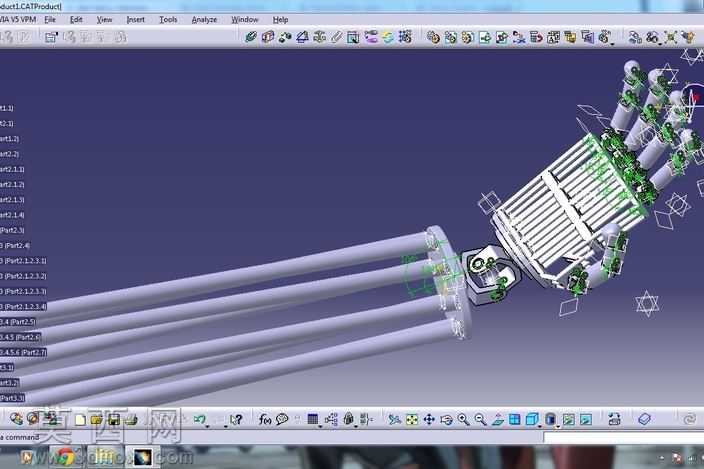
Task: Expand the Multi Instantiation dropdown arrow
Action: pos(612,44)
